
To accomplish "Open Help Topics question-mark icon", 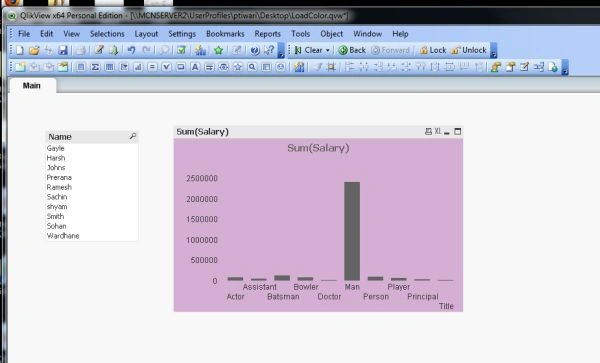I will click(254, 50).
